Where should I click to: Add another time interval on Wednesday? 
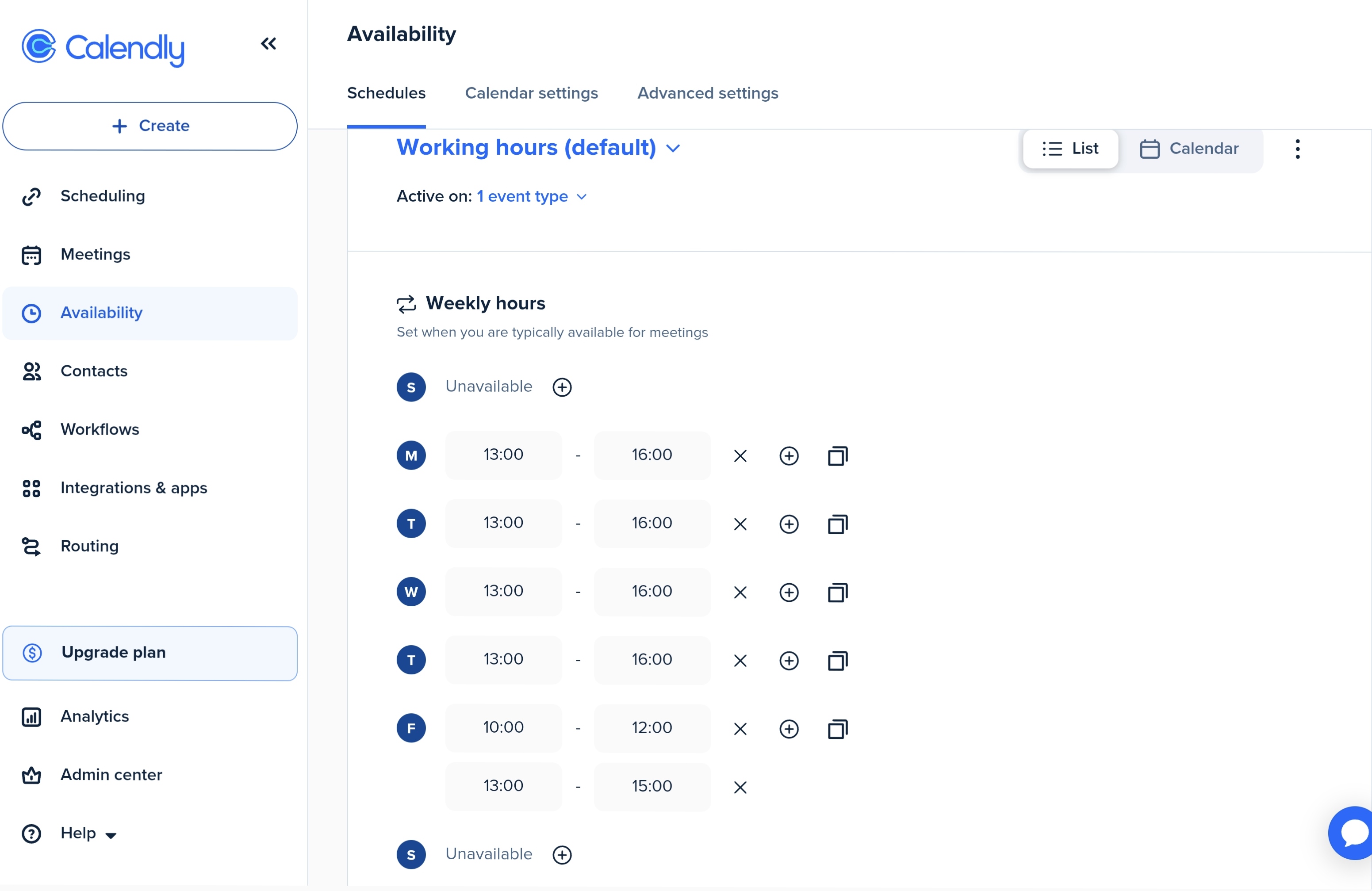click(789, 593)
